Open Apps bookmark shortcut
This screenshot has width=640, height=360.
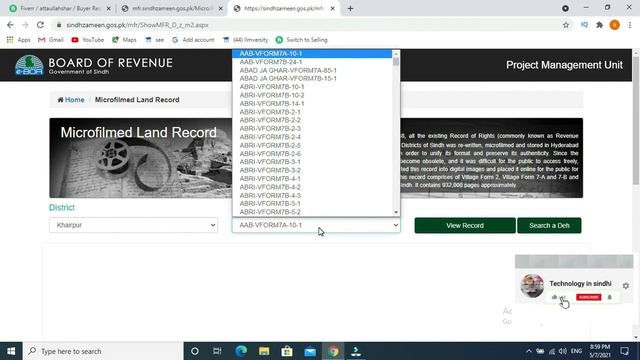coord(18,40)
